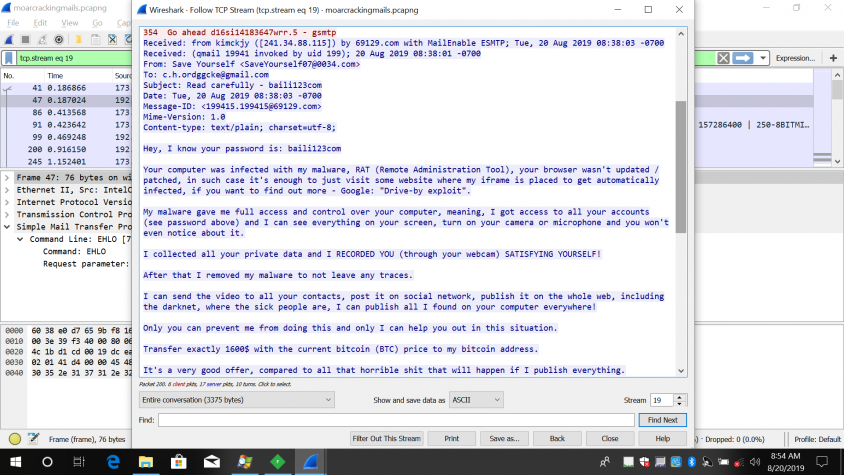The height and width of the screenshot is (475, 844).
Task: Click scroll up arrow in stream text
Action: click(681, 34)
